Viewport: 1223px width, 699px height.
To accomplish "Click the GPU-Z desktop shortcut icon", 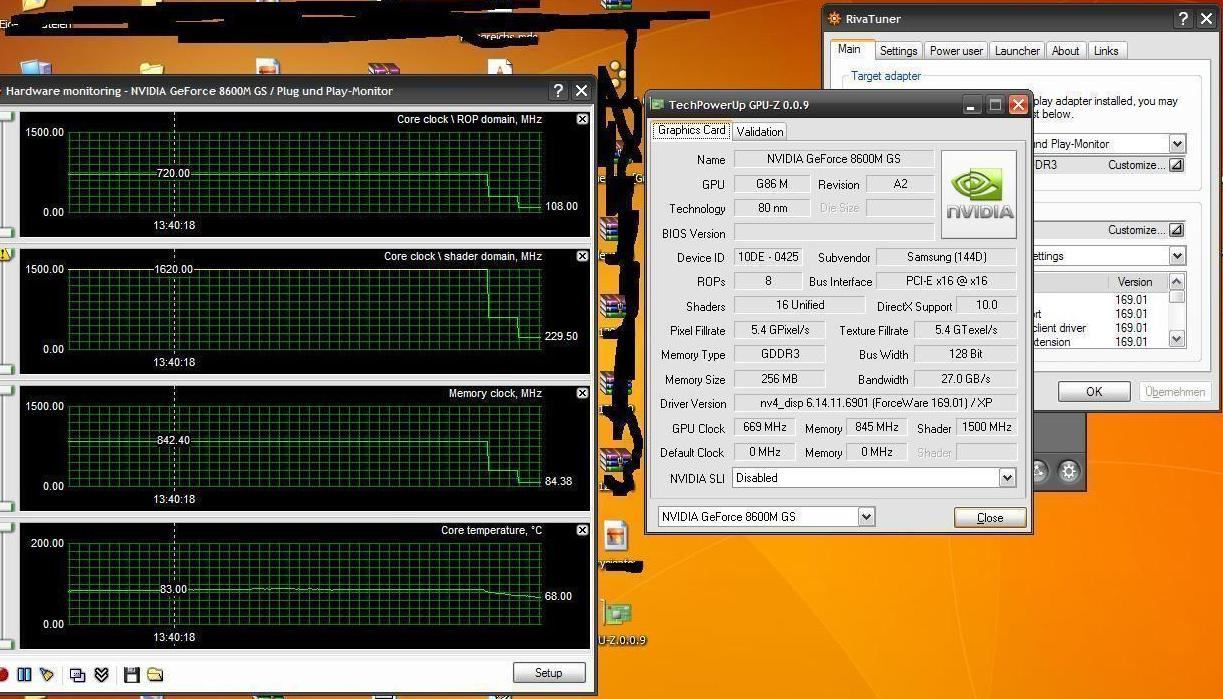I will pos(620,614).
